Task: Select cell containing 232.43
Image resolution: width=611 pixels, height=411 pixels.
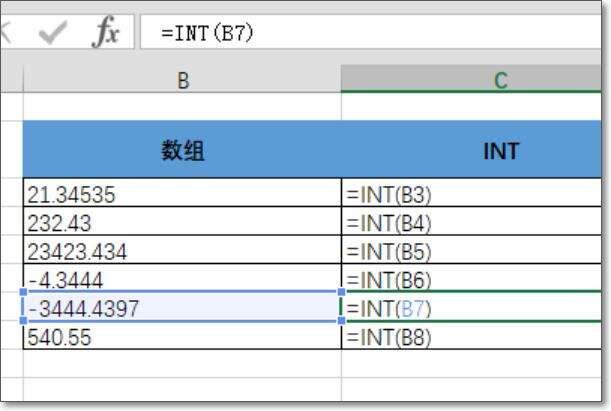Action: click(x=182, y=221)
